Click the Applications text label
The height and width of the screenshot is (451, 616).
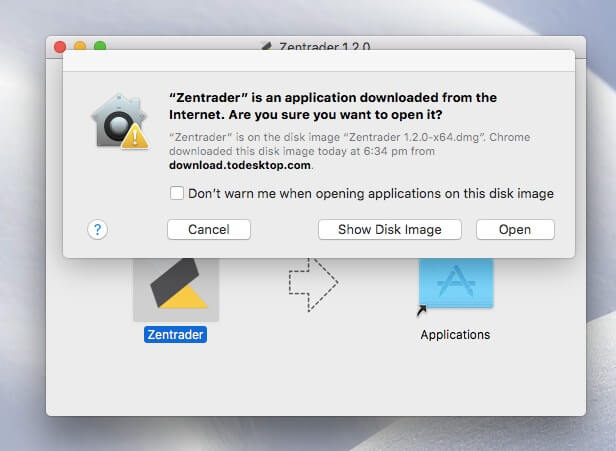(x=455, y=334)
